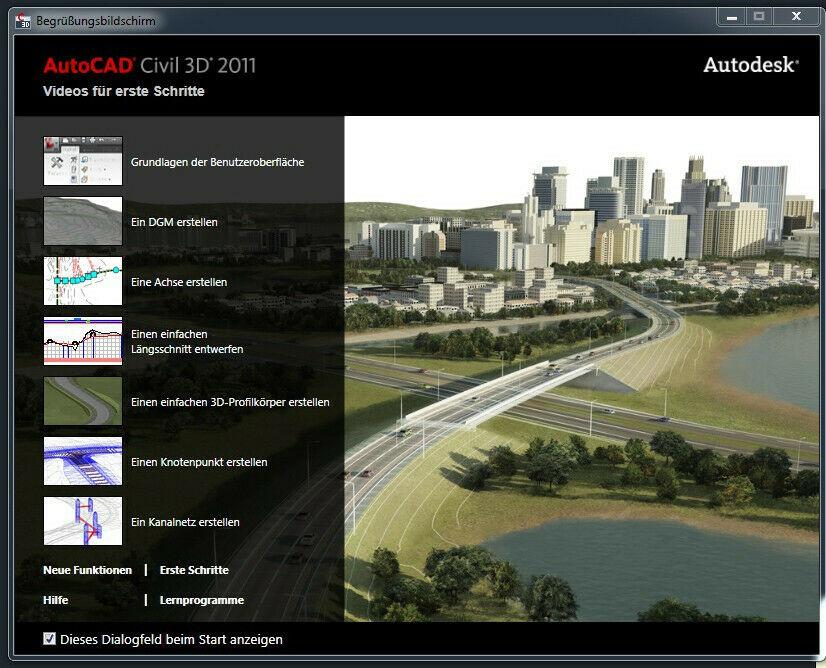Open the 3D-Profilkörper erstellen video thumbnail
Image resolution: width=826 pixels, height=668 pixels.
(x=83, y=401)
